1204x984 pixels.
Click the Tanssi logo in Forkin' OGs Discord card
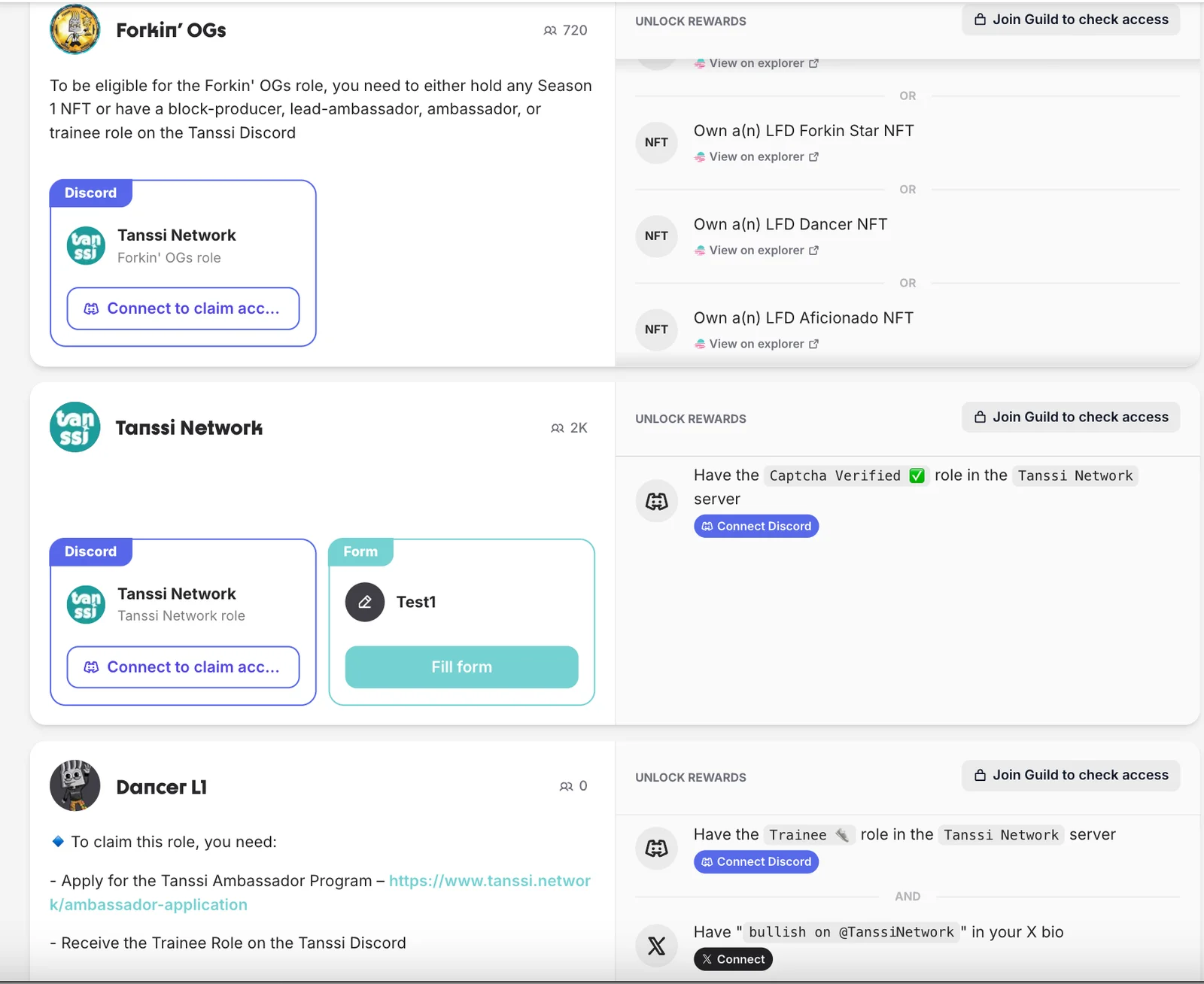(86, 246)
